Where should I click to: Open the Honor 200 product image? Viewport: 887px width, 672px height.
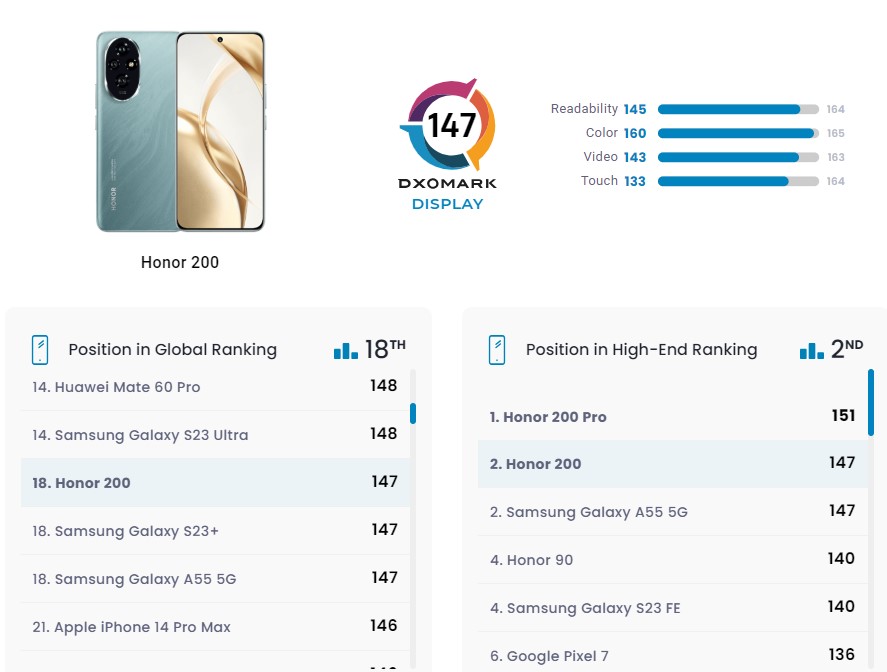click(180, 131)
